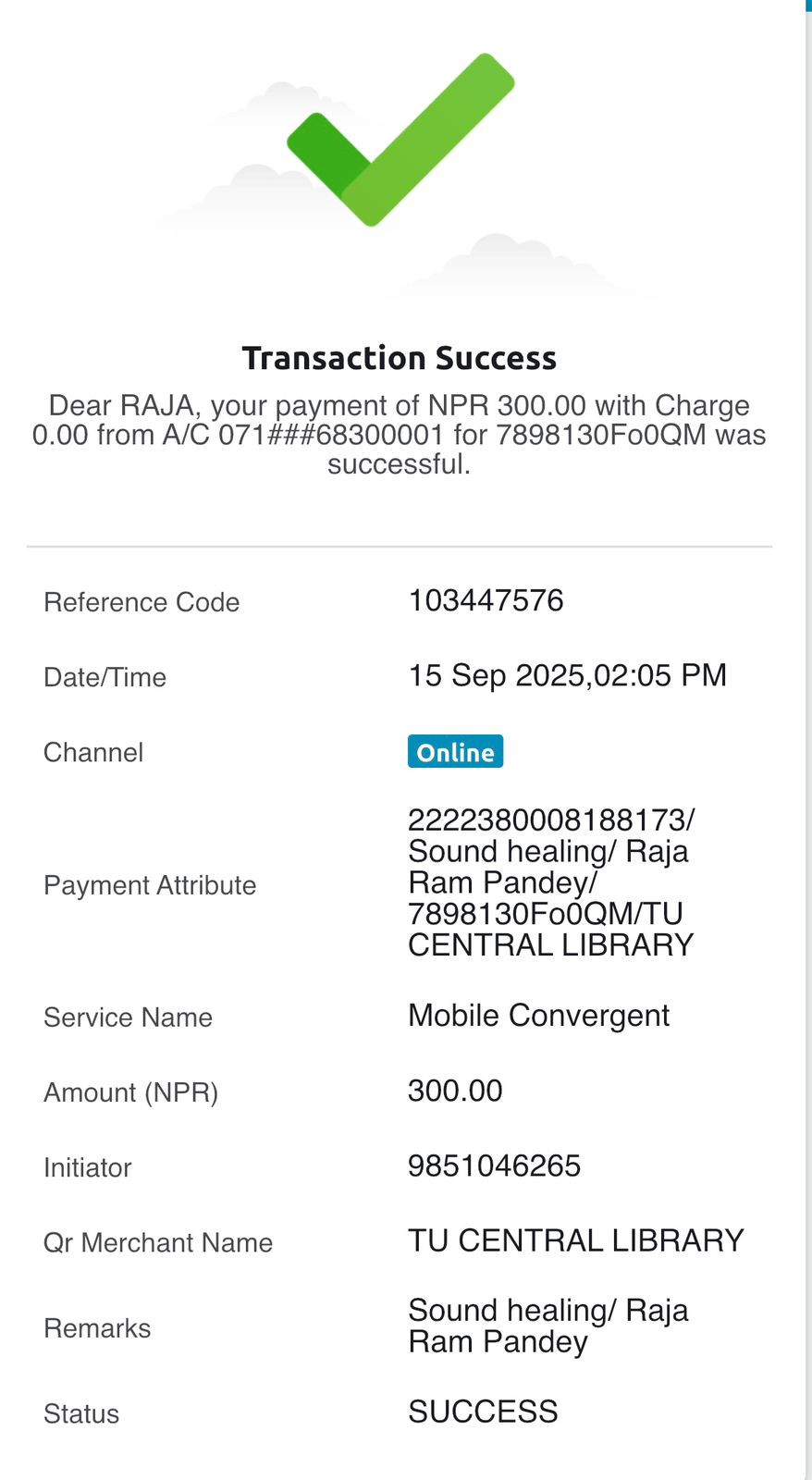The image size is (812, 1480).
Task: Click the Reference Code label
Action: pos(141,602)
